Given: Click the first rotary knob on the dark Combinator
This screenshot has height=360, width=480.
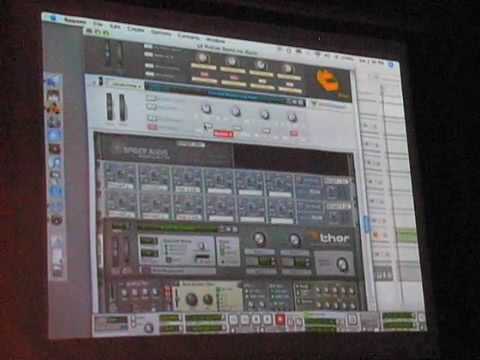Looking at the screenshot, I should [202, 57].
